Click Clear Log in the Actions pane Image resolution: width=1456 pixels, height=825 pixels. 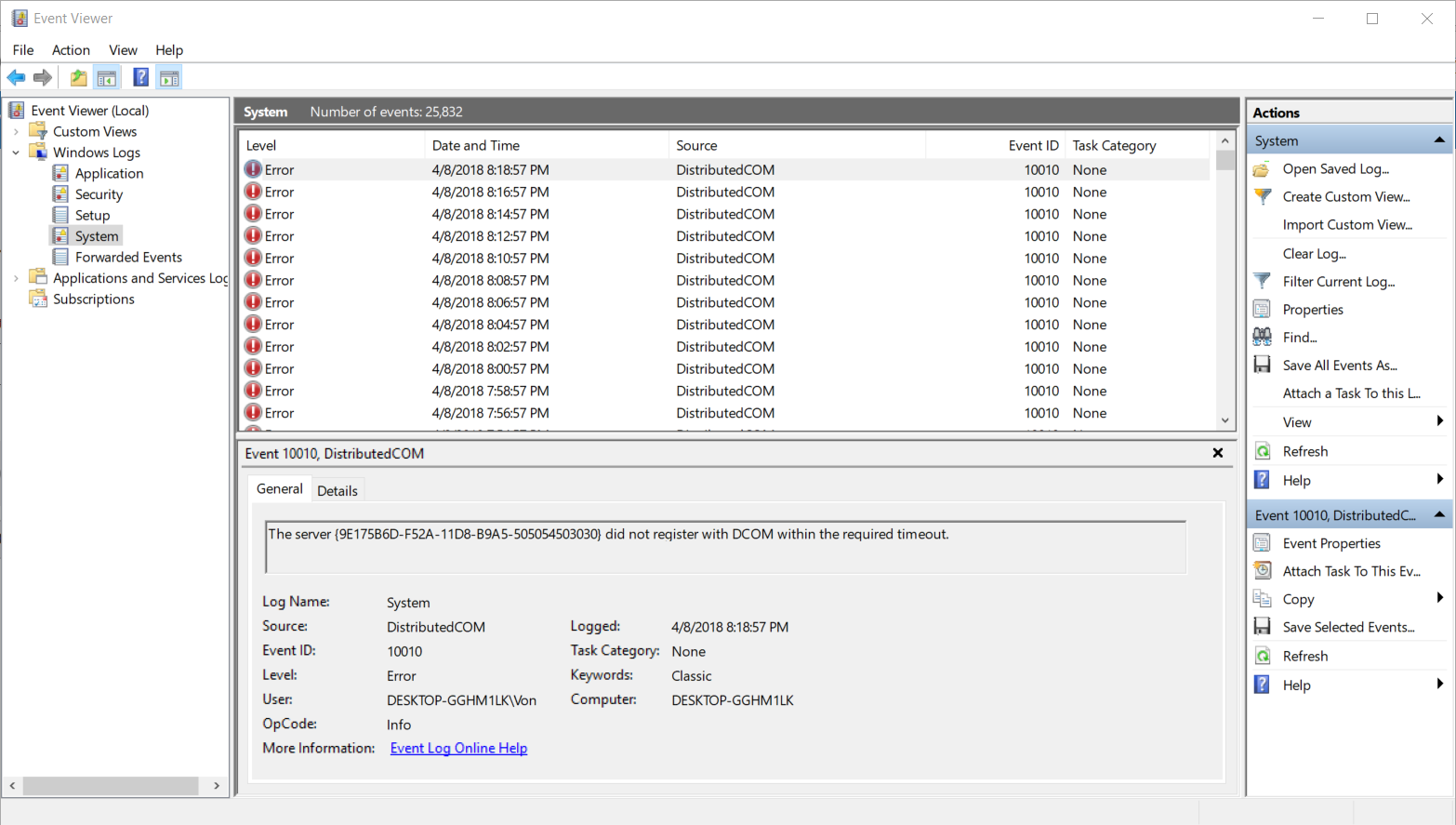pyautogui.click(x=1315, y=253)
